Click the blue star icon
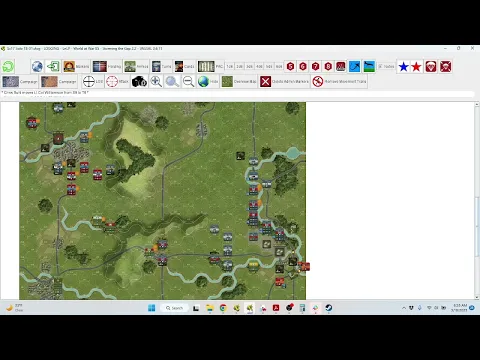 pos(404,67)
